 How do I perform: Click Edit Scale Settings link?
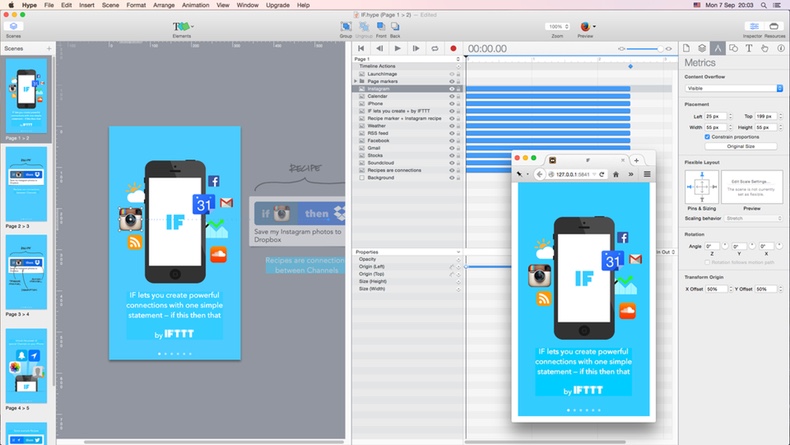point(752,181)
